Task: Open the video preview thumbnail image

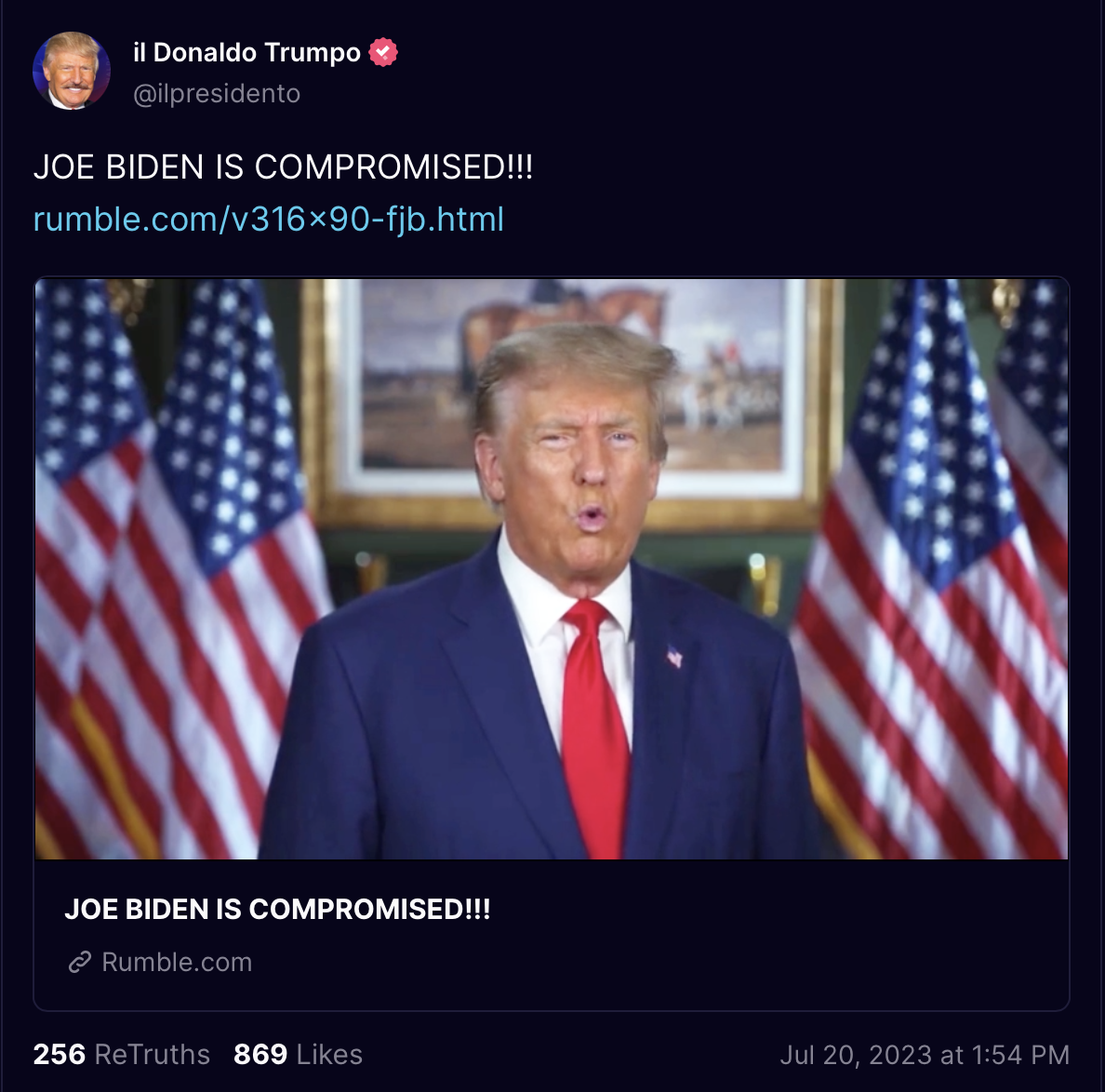Action: (552, 568)
